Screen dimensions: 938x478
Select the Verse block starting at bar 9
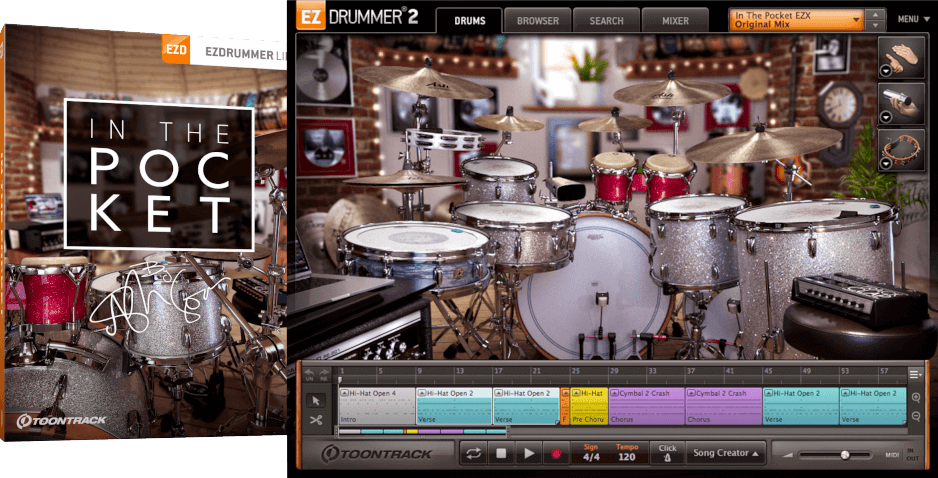point(454,406)
